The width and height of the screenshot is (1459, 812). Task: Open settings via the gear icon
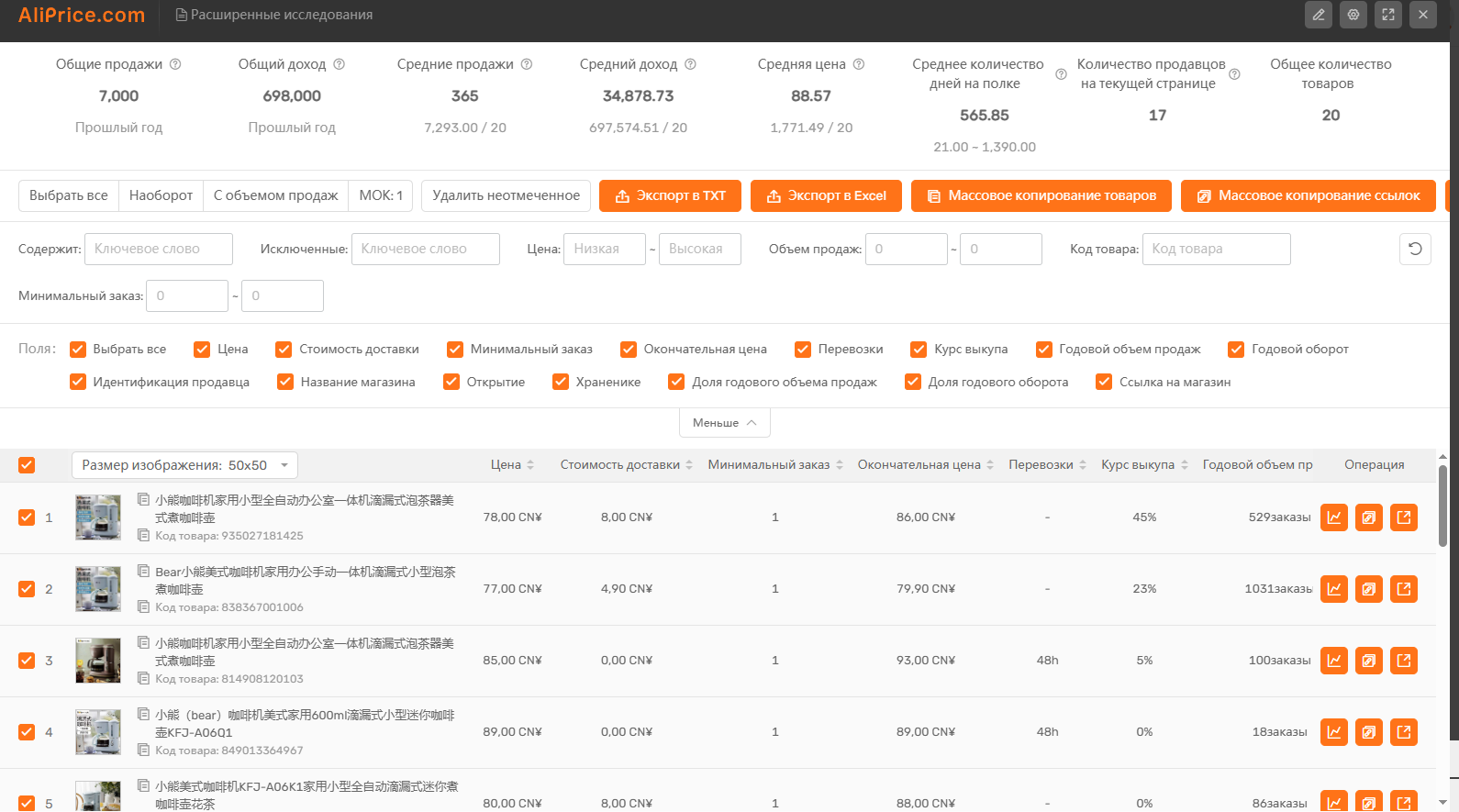[x=1353, y=15]
